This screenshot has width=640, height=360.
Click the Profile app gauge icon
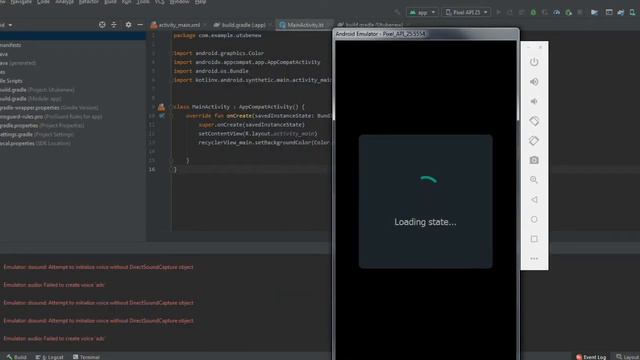(x=556, y=12)
